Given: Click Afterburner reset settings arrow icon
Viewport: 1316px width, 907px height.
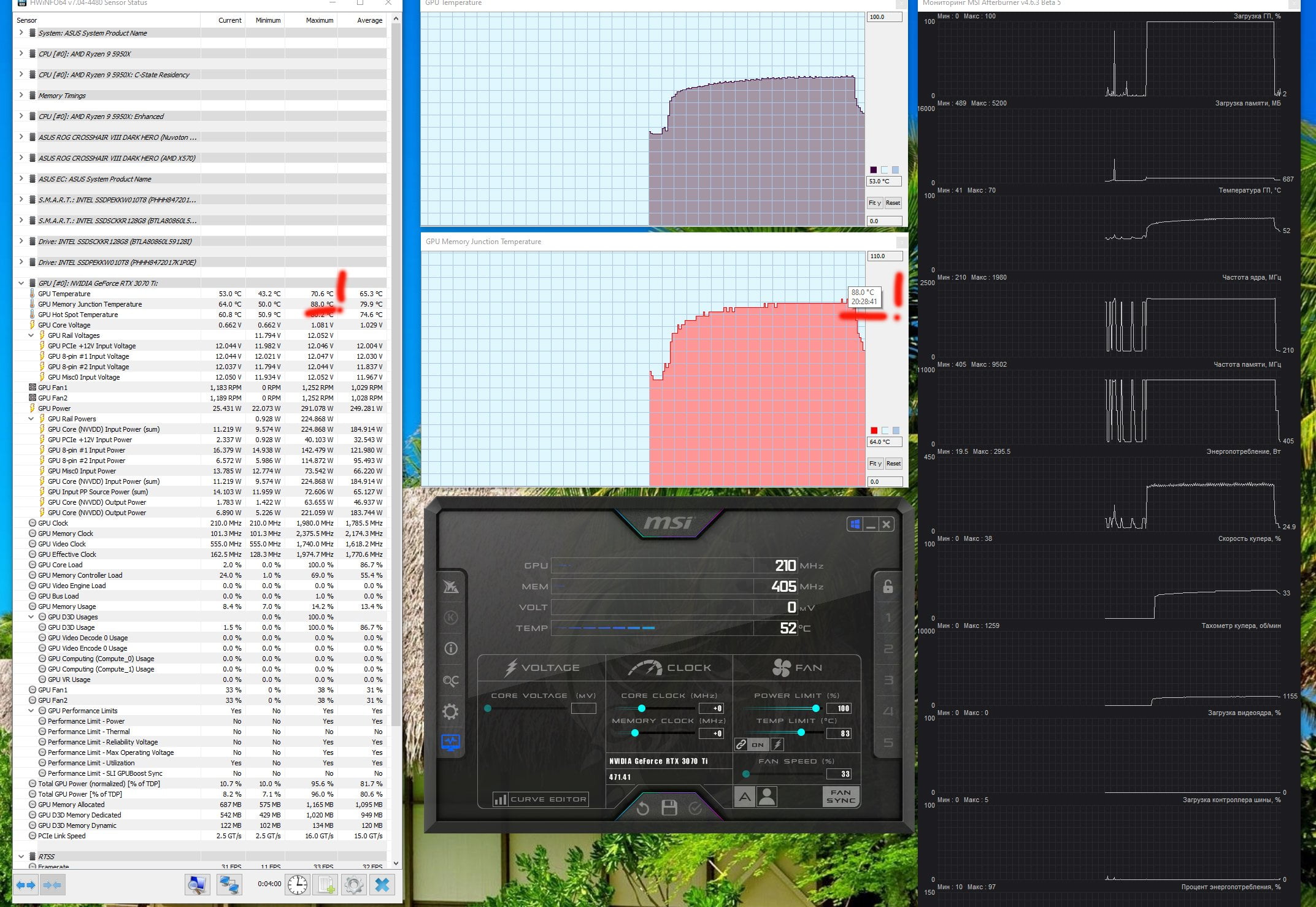Looking at the screenshot, I should click(642, 808).
